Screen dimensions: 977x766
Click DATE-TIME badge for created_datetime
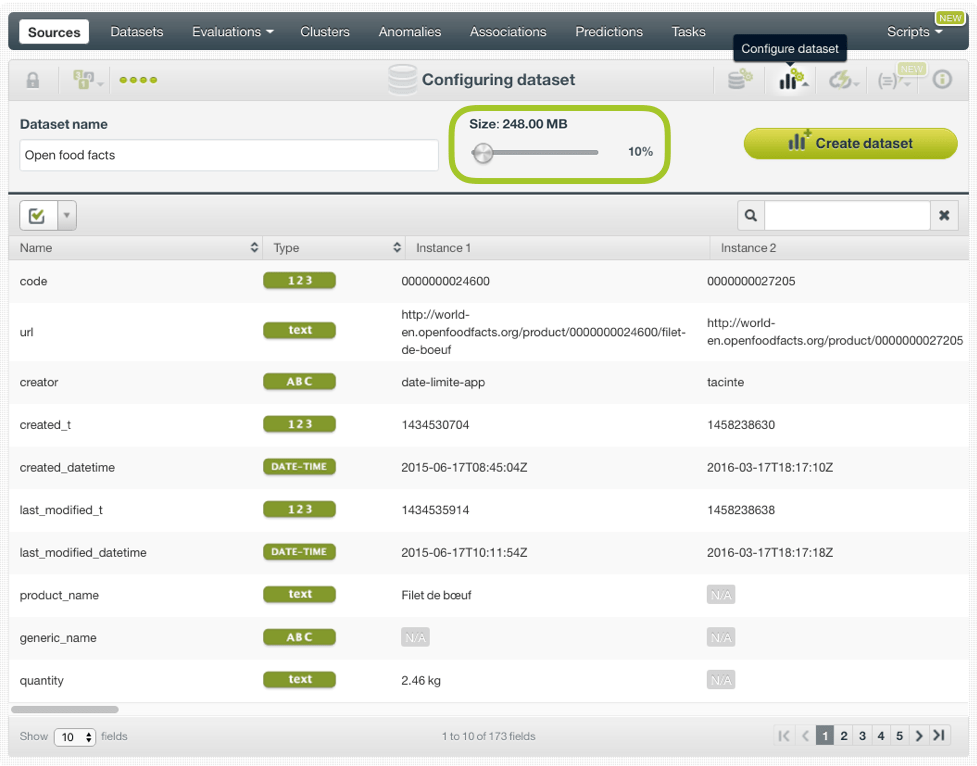[x=300, y=467]
